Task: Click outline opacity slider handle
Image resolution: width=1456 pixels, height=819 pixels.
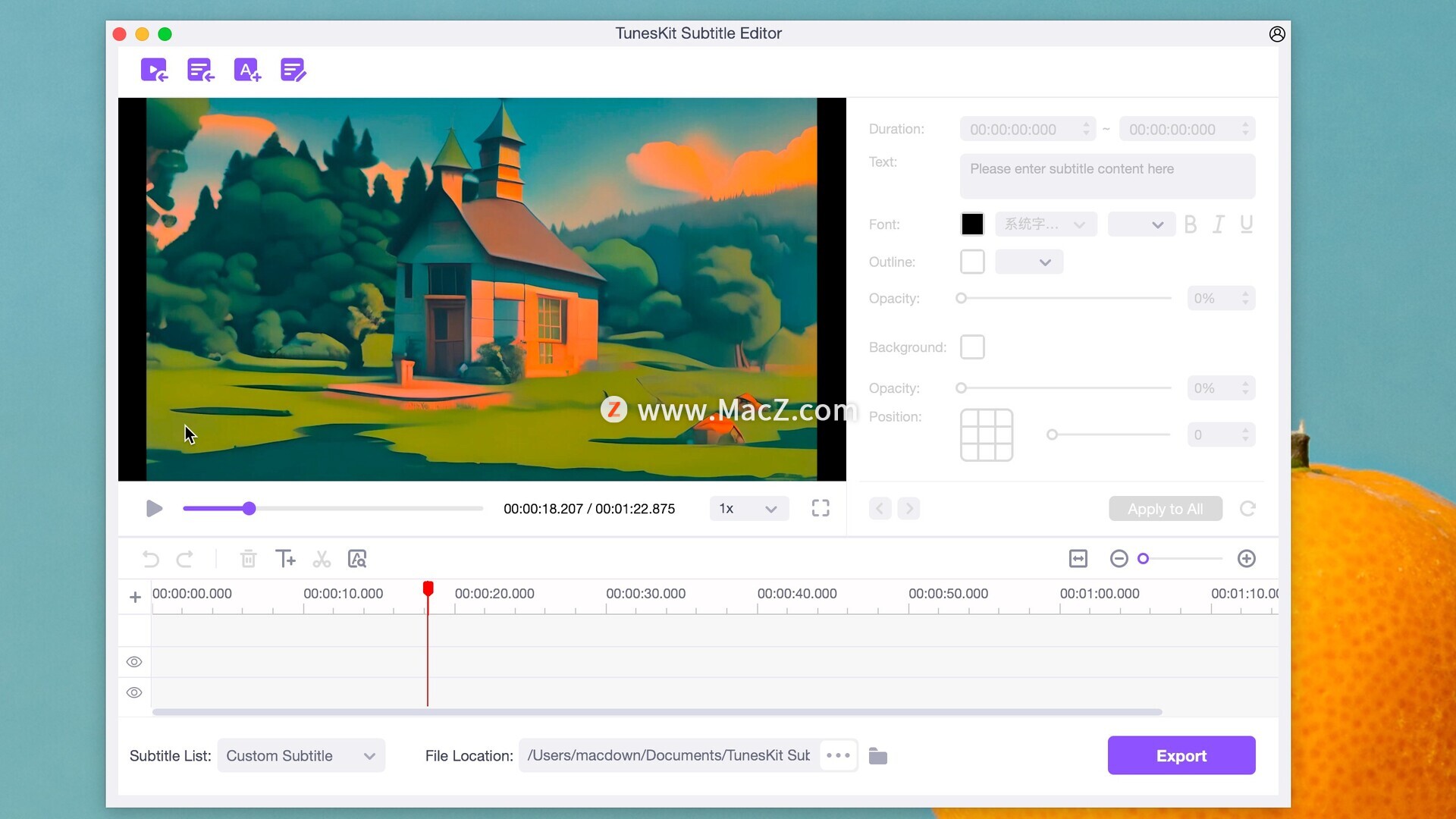Action: [x=961, y=298]
